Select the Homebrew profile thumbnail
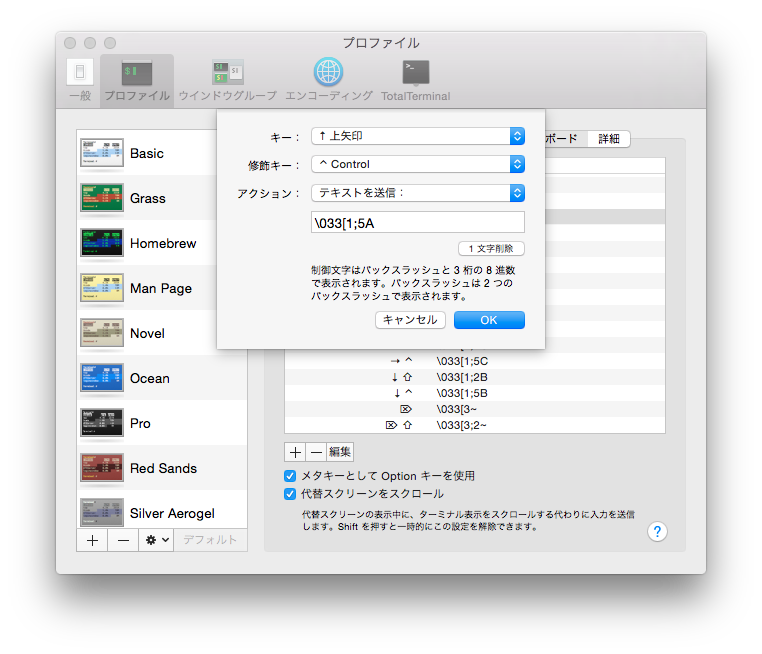Image resolution: width=762 pixels, height=654 pixels. 102,243
